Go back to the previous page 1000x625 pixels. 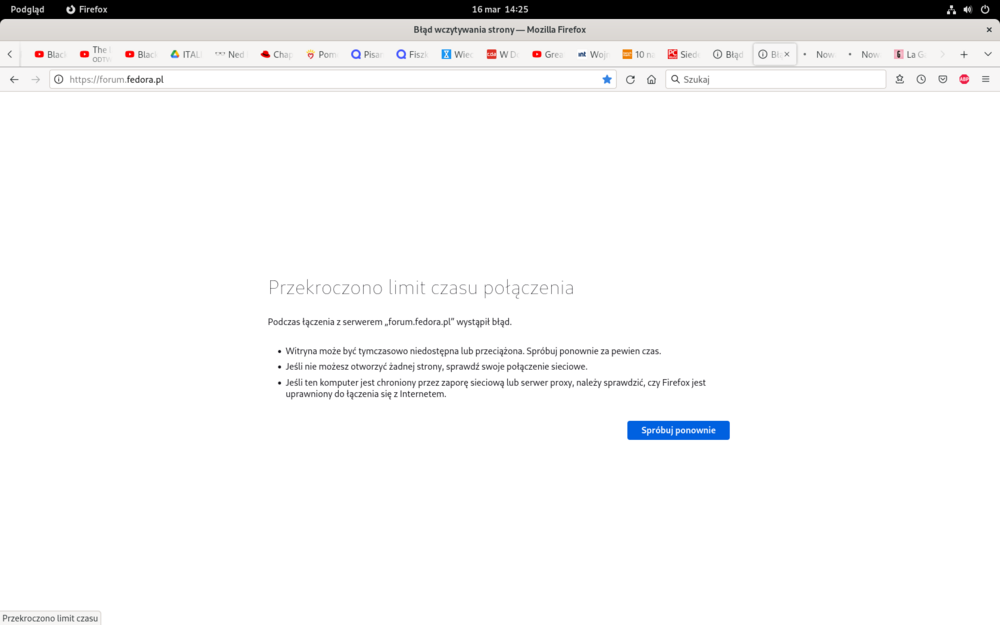pyautogui.click(x=14, y=80)
